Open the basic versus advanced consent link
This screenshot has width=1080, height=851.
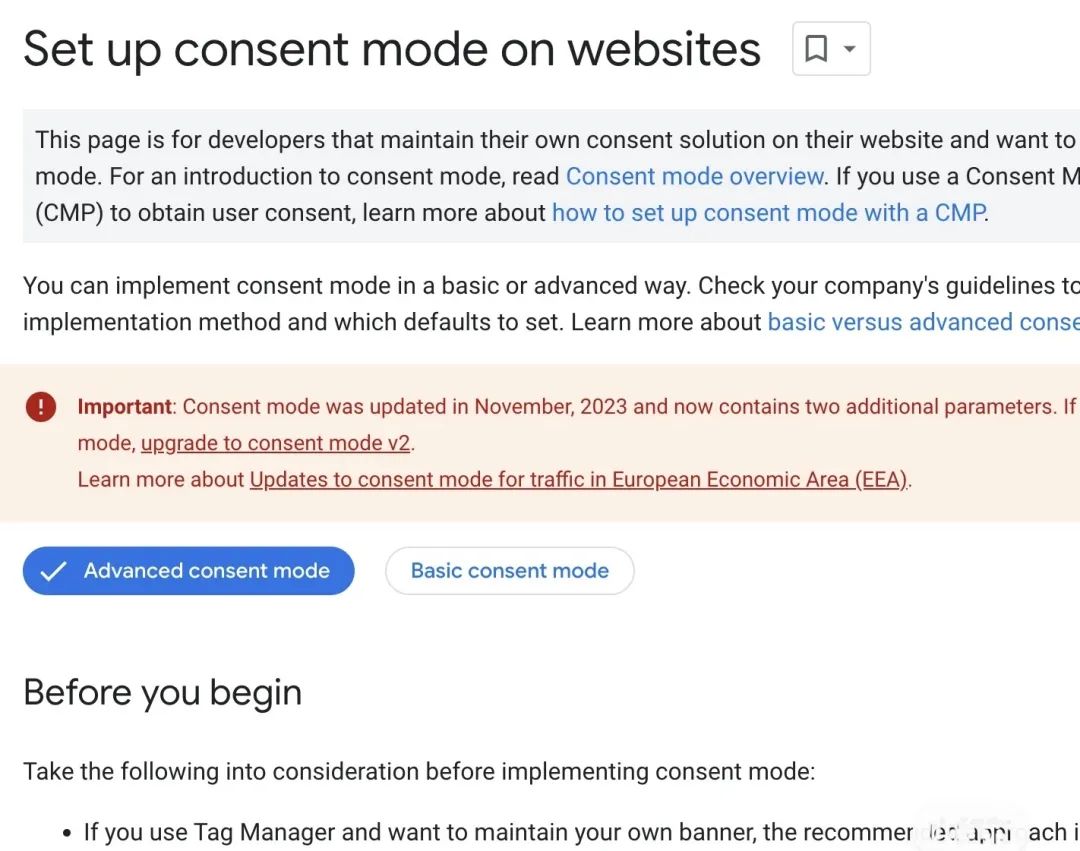tap(922, 322)
